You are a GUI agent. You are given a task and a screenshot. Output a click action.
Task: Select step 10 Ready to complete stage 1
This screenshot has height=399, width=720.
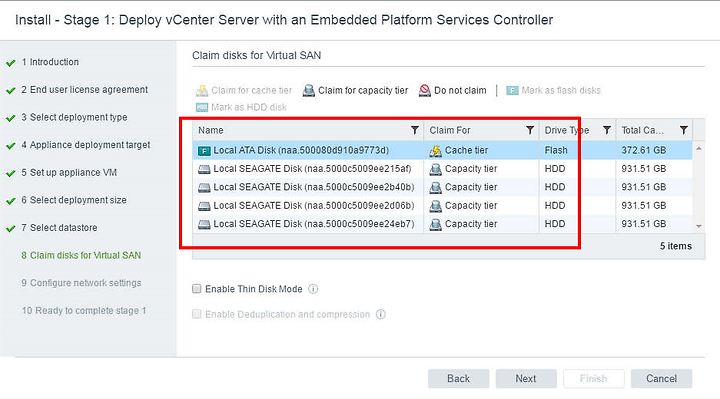(84, 310)
